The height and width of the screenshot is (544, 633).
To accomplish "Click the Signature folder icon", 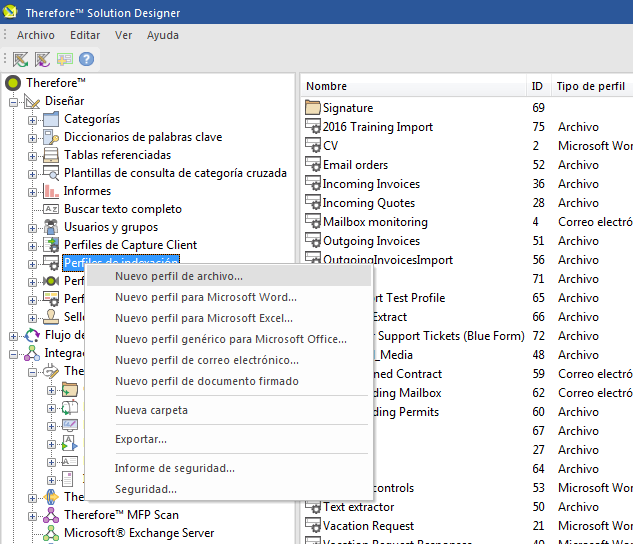I will pos(312,108).
